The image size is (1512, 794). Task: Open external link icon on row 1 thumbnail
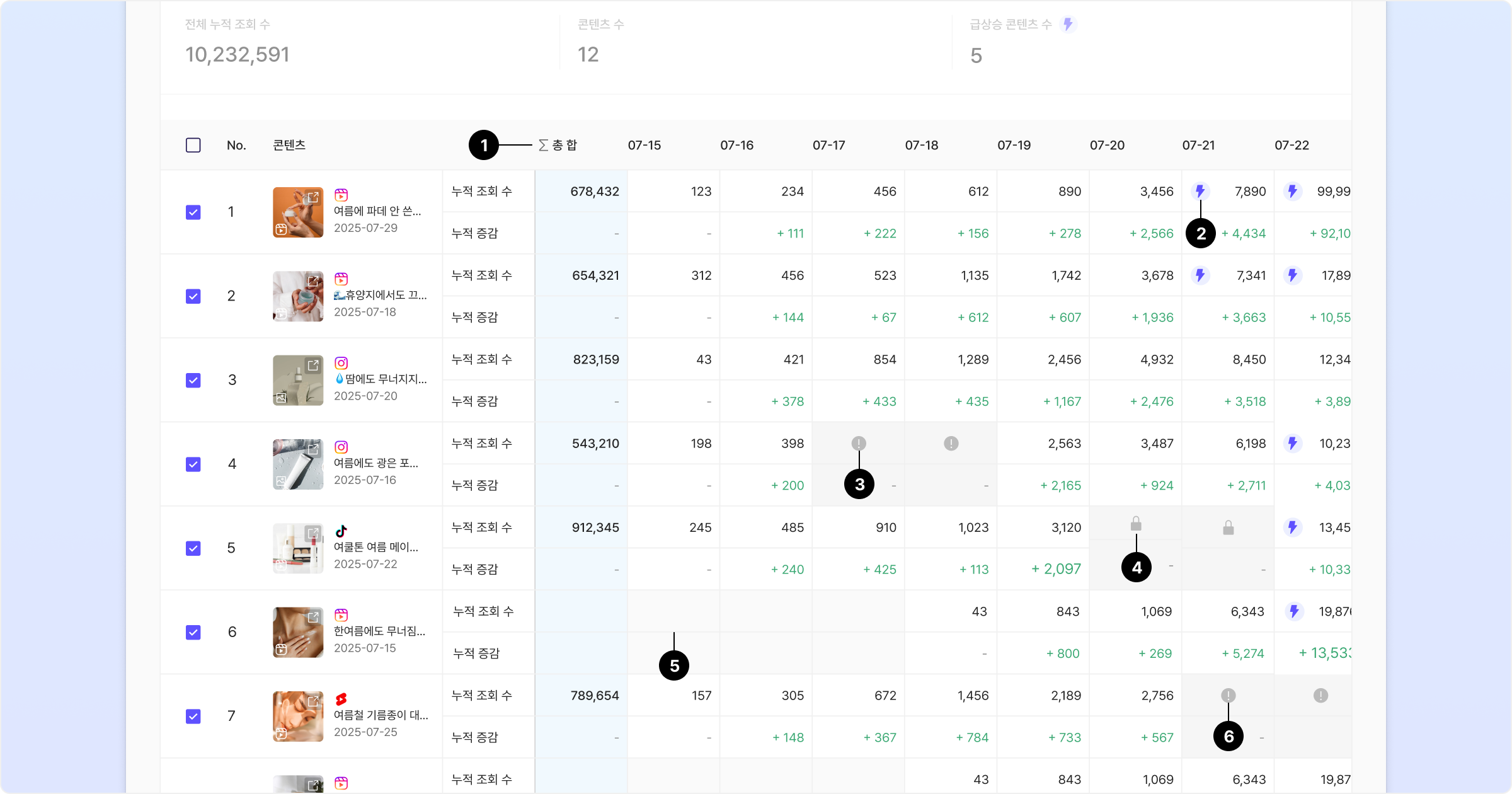[313, 197]
